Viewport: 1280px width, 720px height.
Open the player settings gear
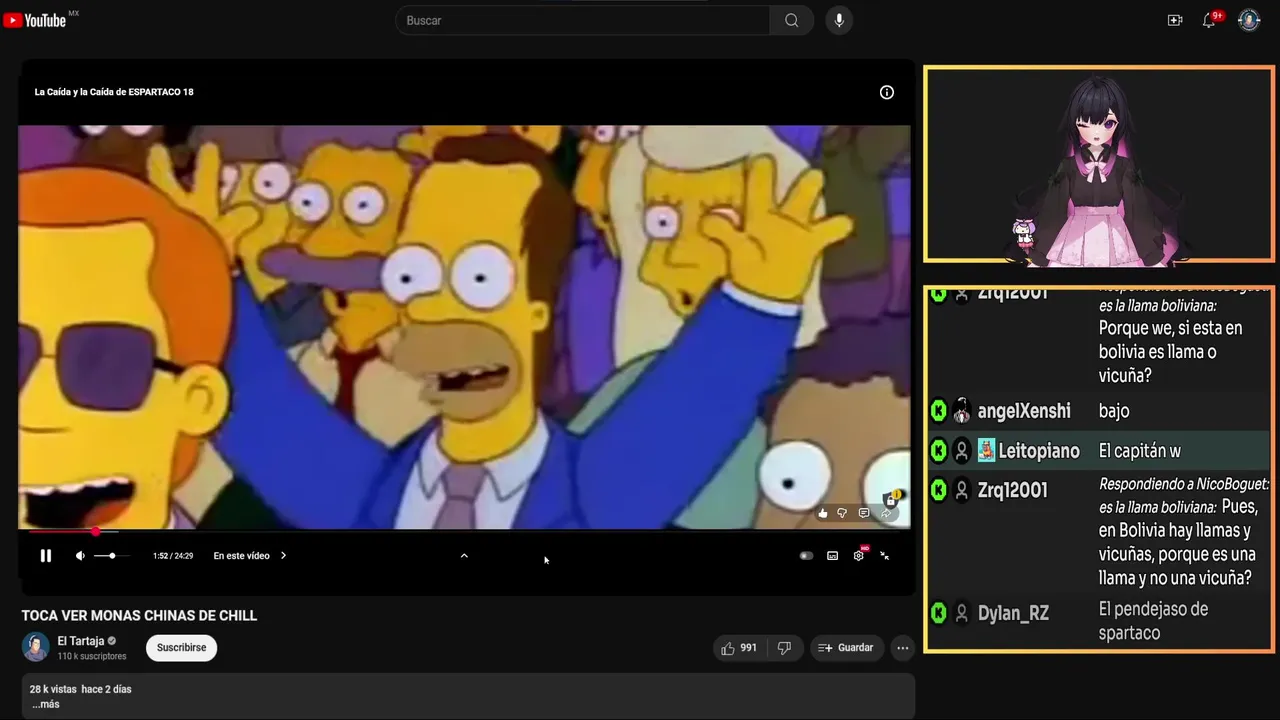point(858,556)
